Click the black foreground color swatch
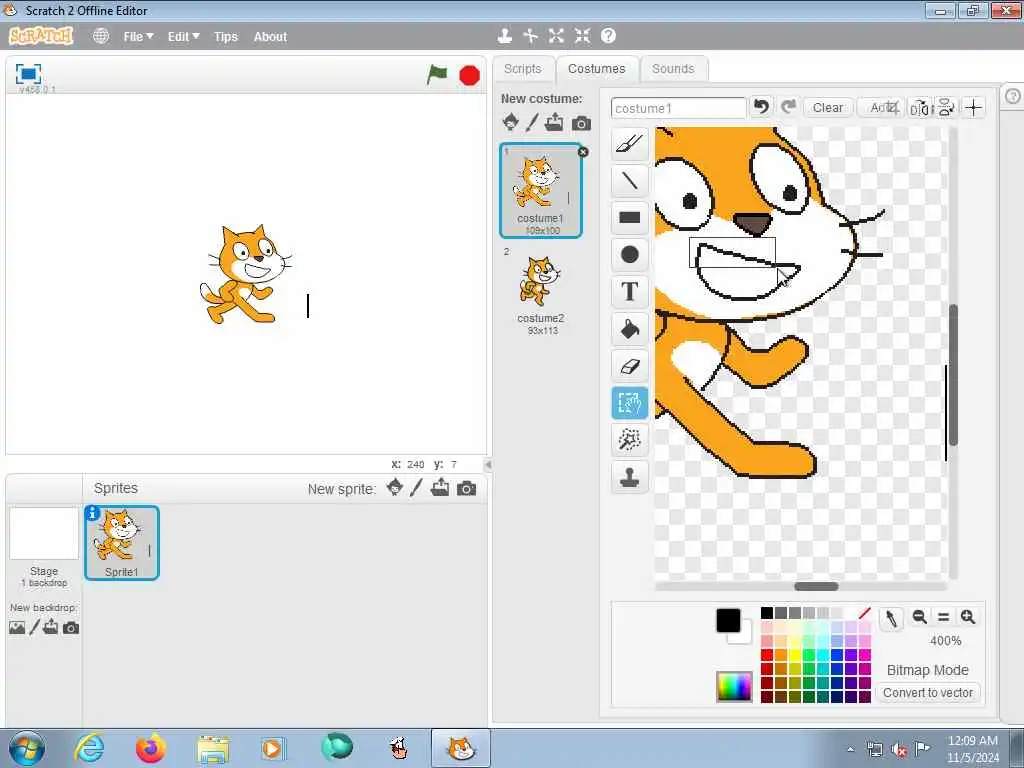This screenshot has width=1024, height=768. [728, 620]
